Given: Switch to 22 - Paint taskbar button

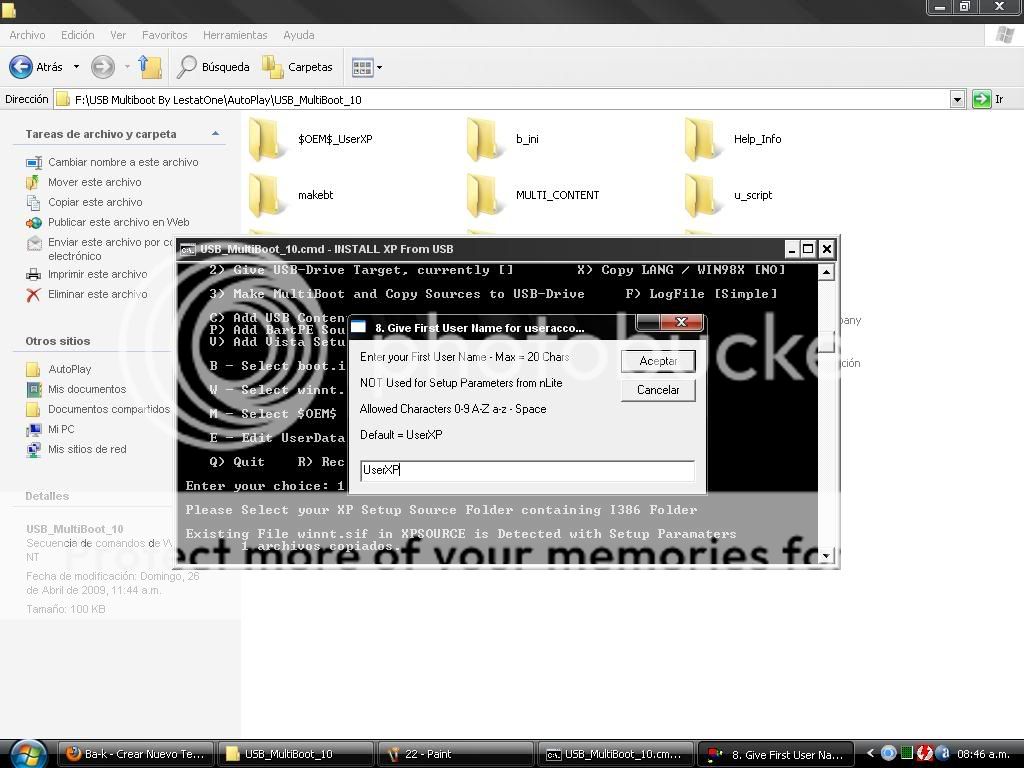Looking at the screenshot, I should click(x=455, y=754).
